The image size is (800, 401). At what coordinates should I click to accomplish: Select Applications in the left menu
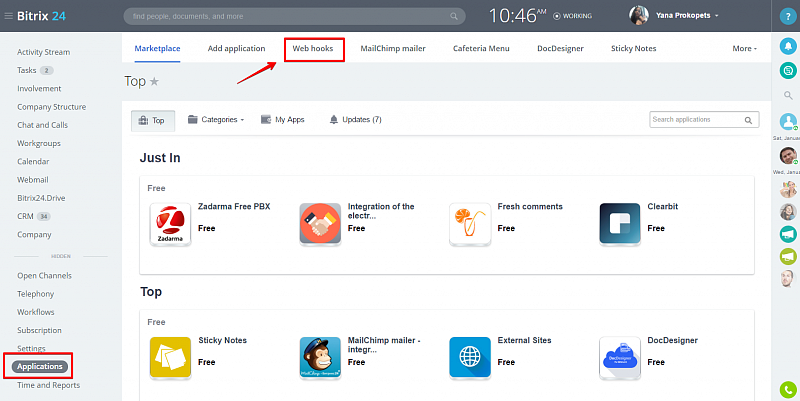40,366
